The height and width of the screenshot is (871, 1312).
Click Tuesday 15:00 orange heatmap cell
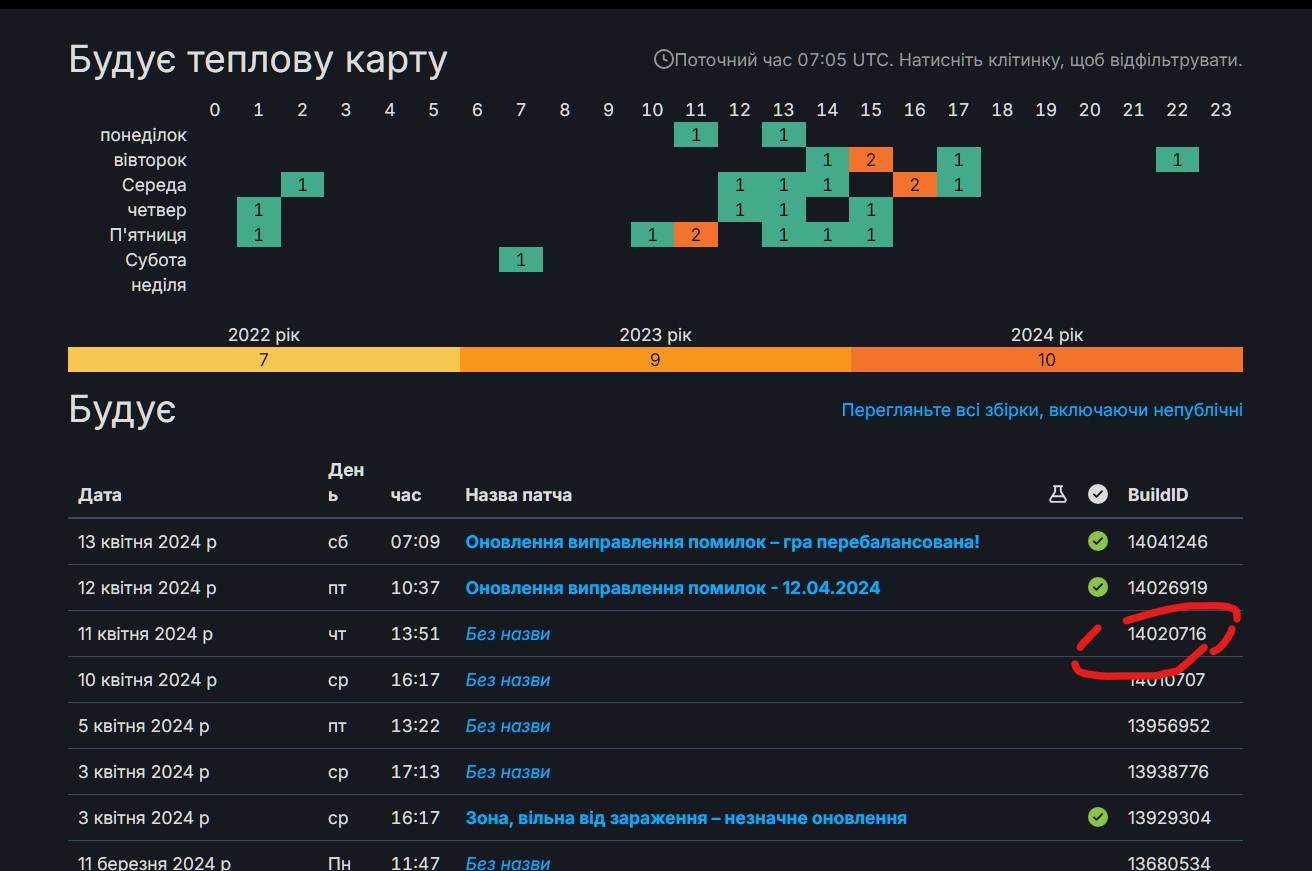[871, 160]
